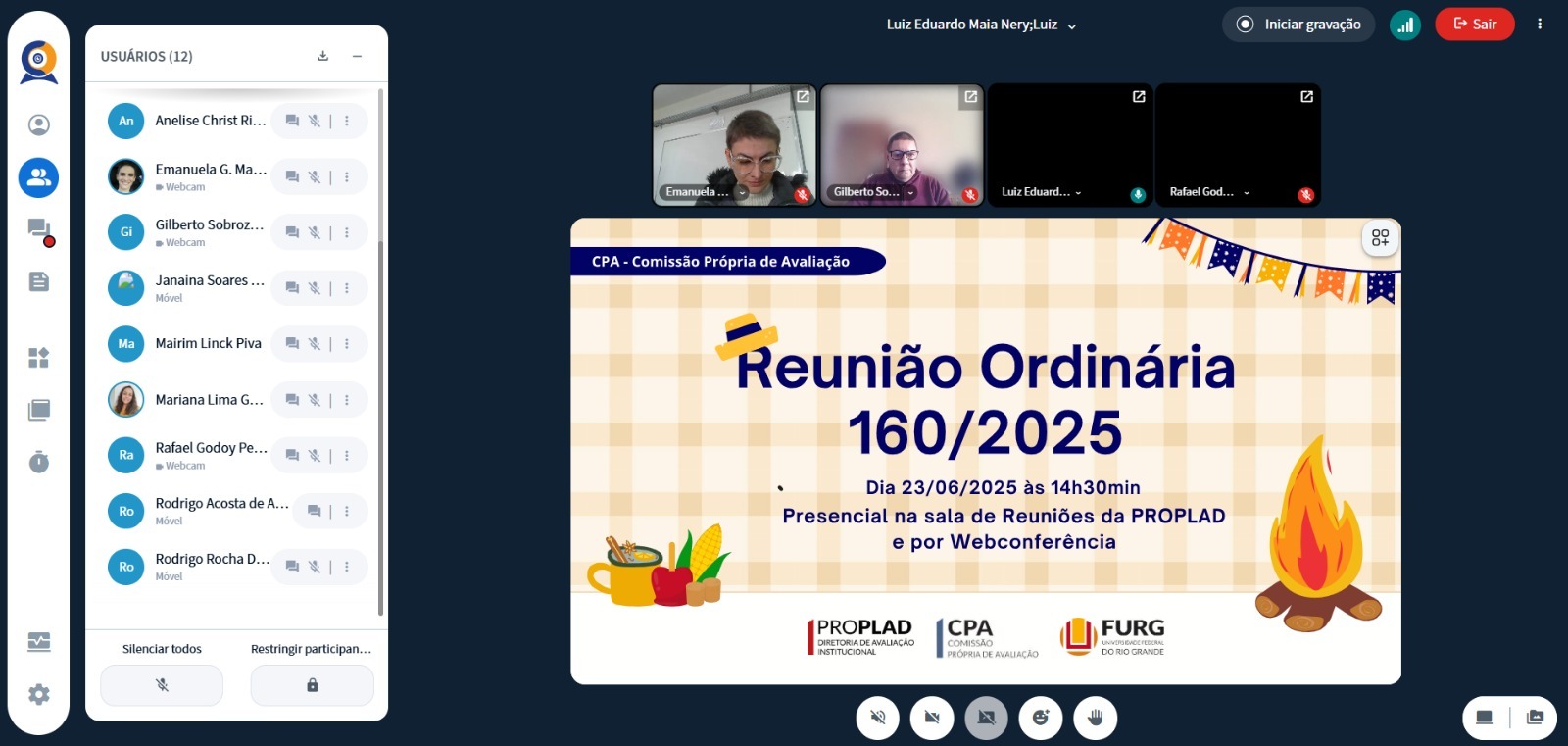1568x746 pixels.
Task: Check the connection status indicator
Action: tap(1404, 25)
